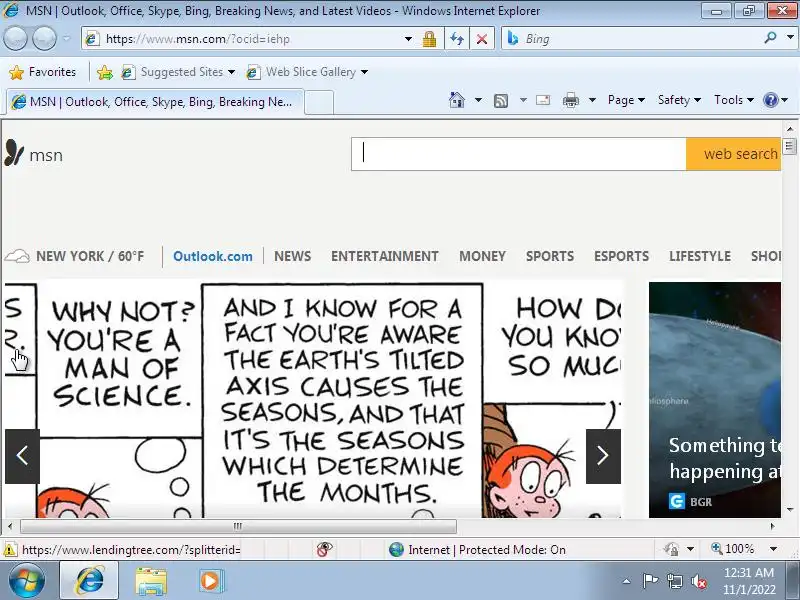Click the Add to Favorites Bar icon
The height and width of the screenshot is (600, 800).
[x=105, y=72]
